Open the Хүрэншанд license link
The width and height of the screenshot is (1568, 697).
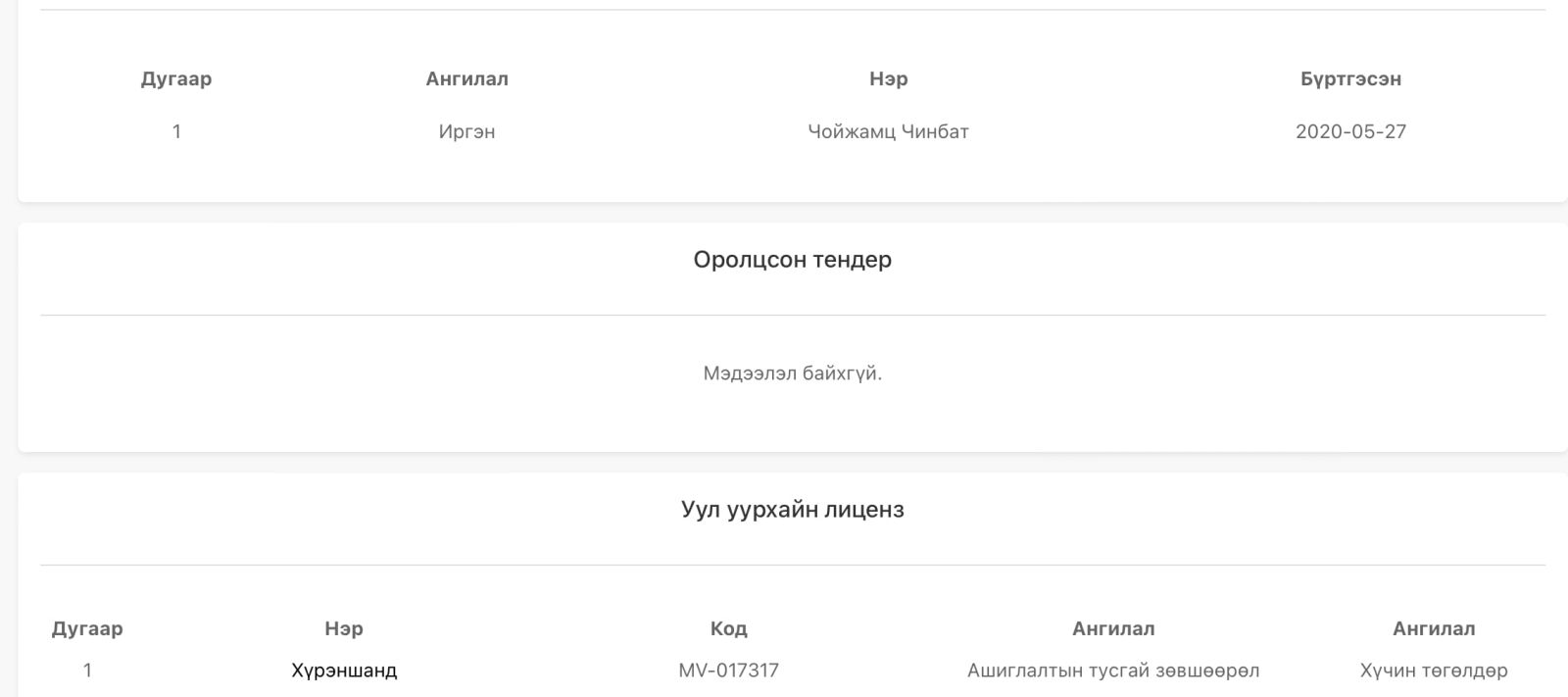(x=344, y=671)
